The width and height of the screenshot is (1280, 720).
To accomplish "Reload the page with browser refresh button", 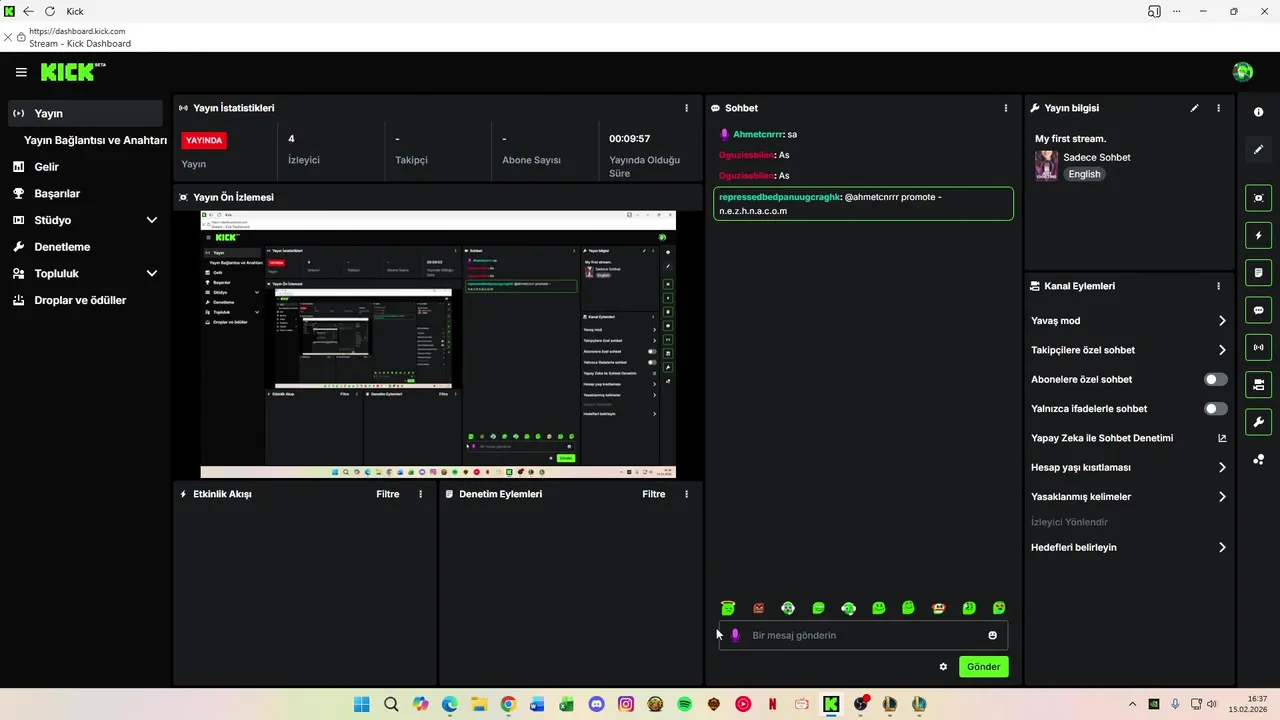I will (50, 11).
